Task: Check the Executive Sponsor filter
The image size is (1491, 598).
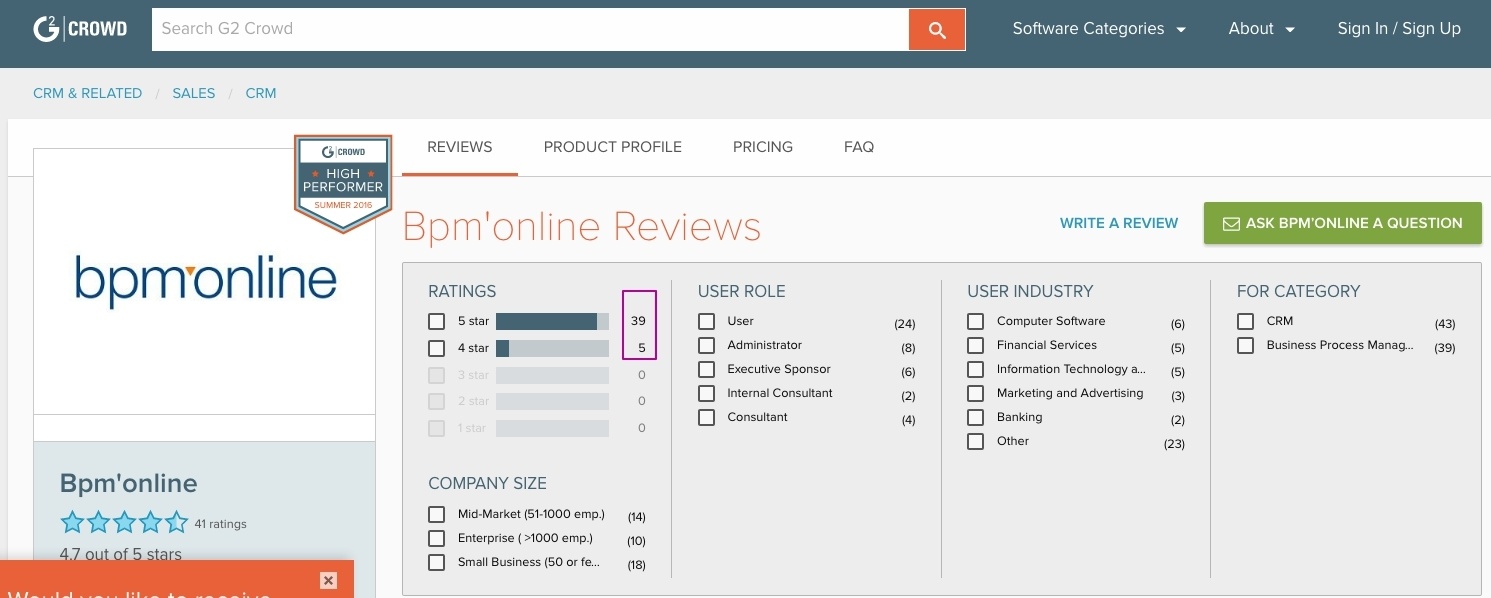Action: click(x=707, y=369)
